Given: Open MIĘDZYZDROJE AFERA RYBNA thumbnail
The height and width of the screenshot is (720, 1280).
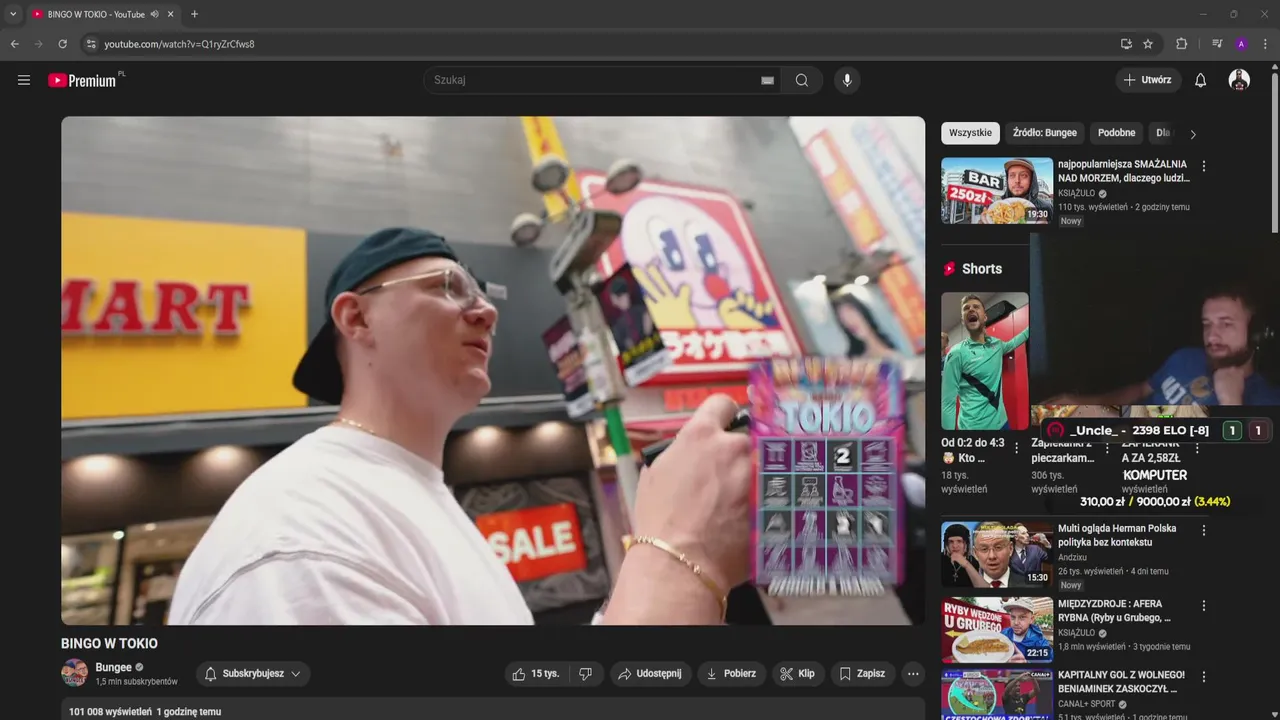Looking at the screenshot, I should pos(997,630).
